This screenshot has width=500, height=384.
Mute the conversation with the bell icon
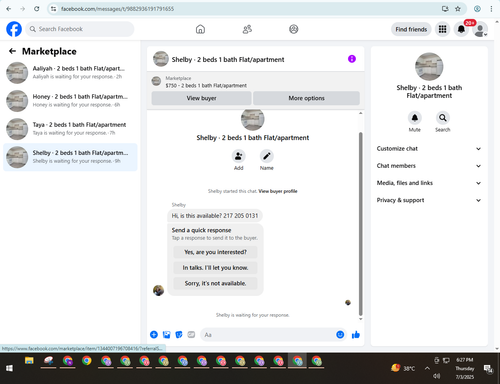tap(415, 118)
